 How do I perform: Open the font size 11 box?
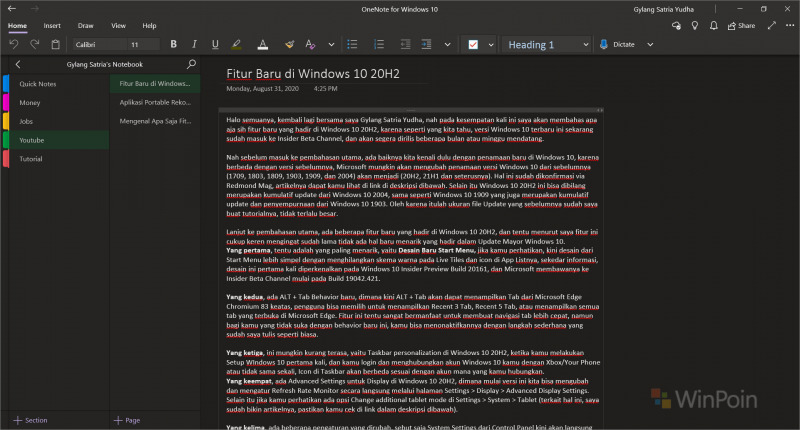coord(144,44)
